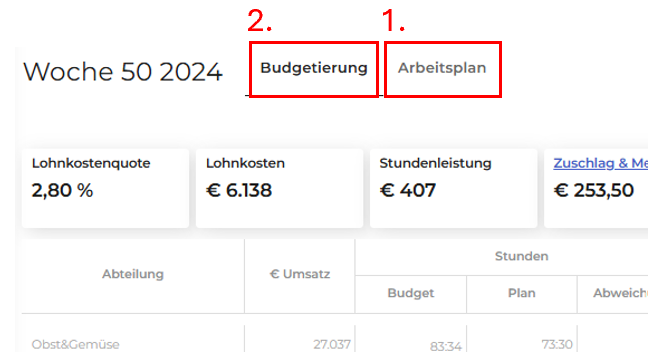The image size is (655, 360).
Task: Click the 73:30 plan hours cell
Action: pos(557,345)
